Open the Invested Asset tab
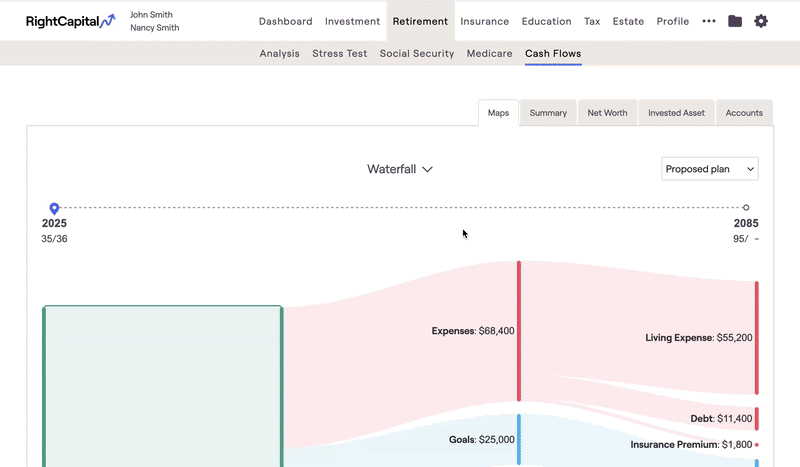Viewport: 800px width, 467px height. click(676, 113)
